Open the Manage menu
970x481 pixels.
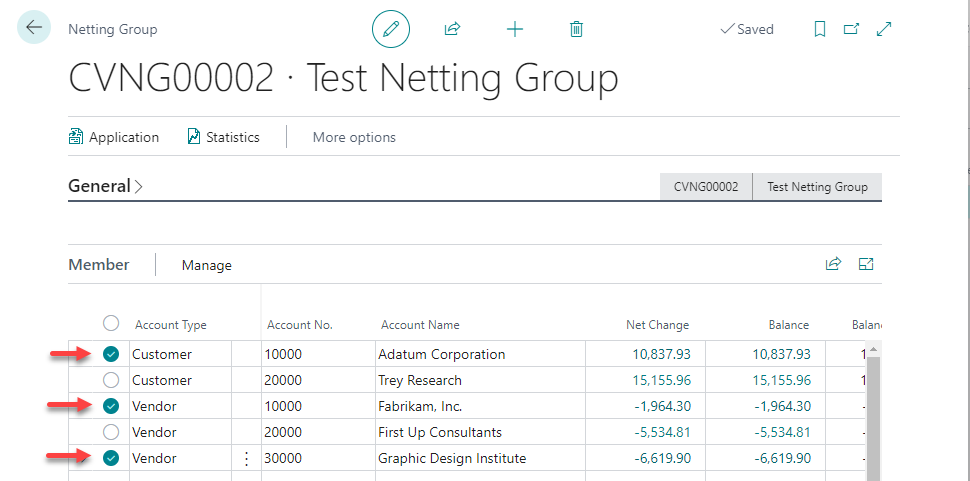[206, 265]
